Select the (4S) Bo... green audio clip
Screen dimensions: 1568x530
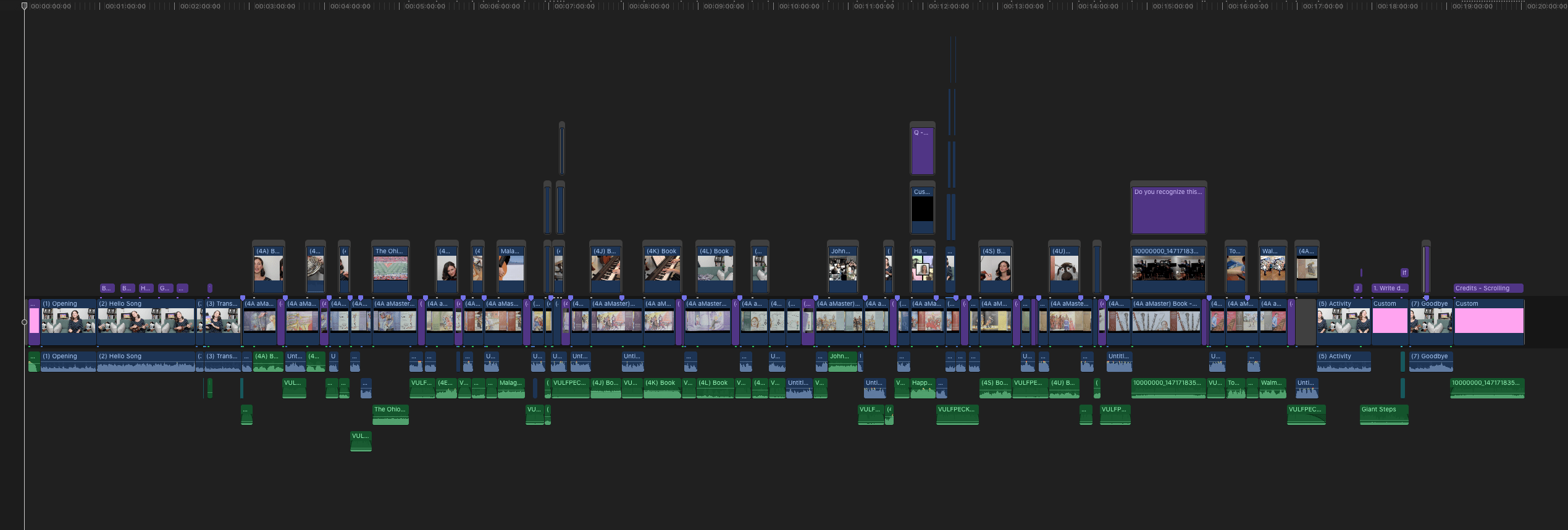(996, 388)
